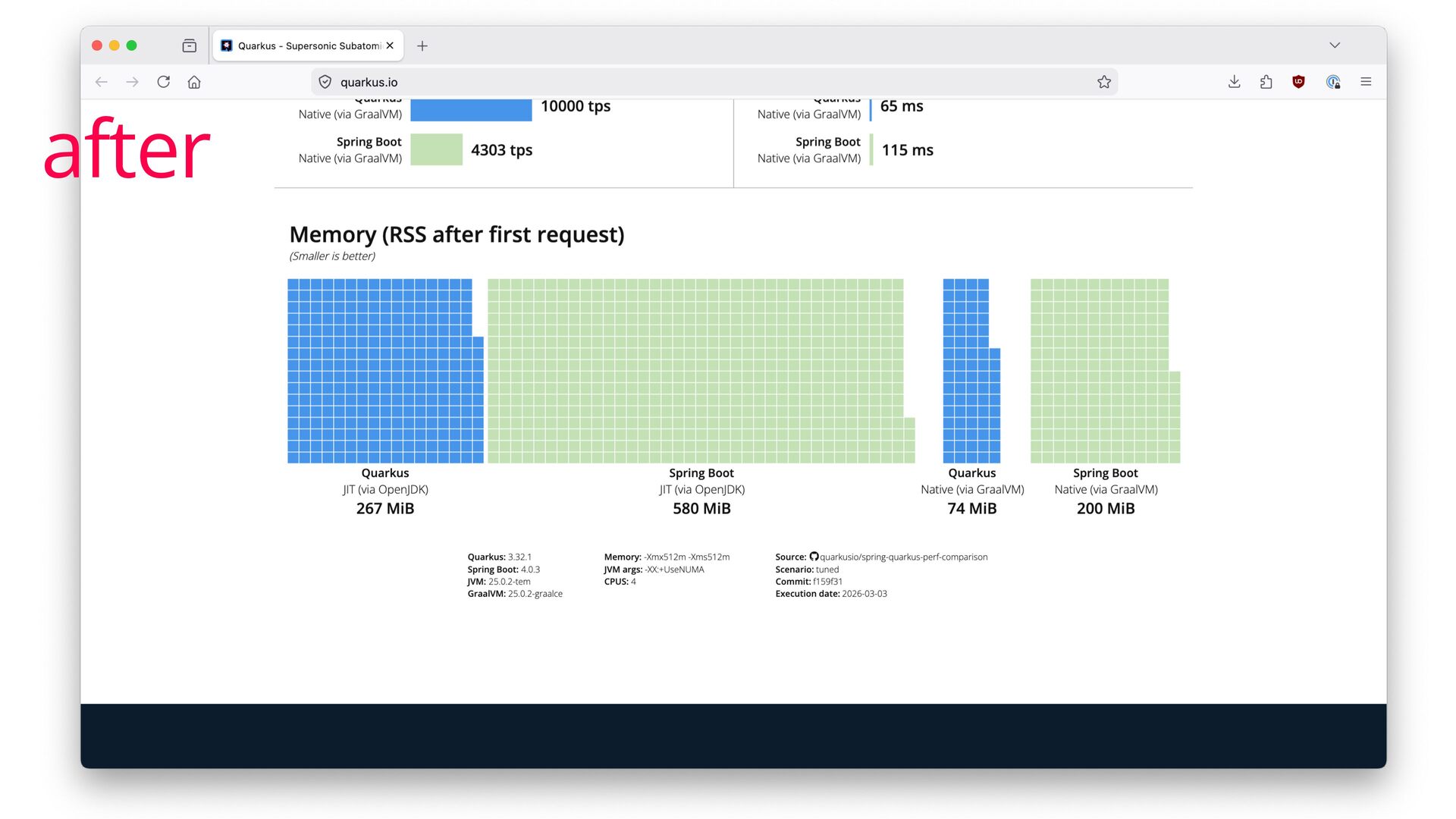This screenshot has height=819, width=1456.
Task: Close the Quarkus tab
Action: (x=390, y=45)
